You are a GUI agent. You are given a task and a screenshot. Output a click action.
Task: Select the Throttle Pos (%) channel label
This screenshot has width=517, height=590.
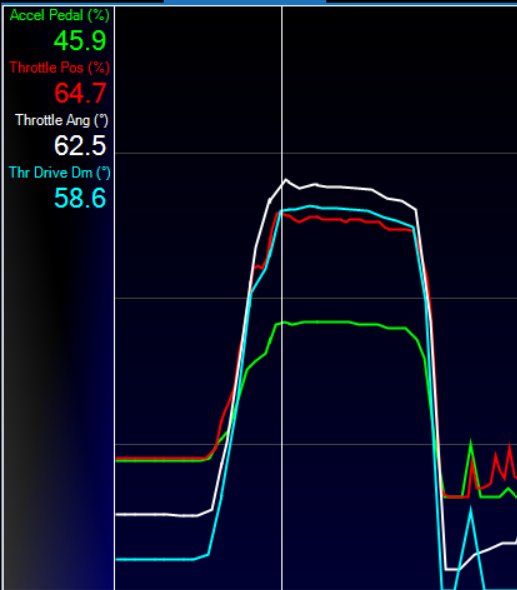coord(60,68)
